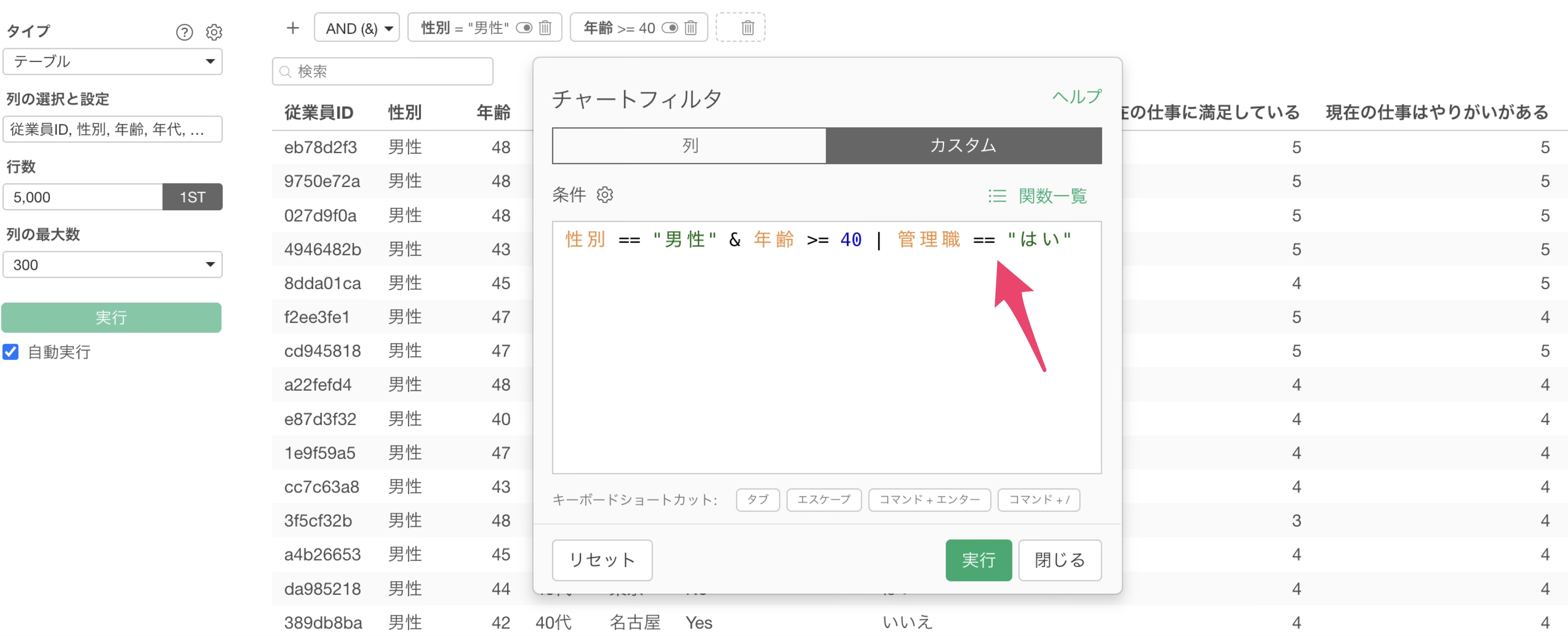Screen dimensions: 1568x636
Task: Click trash icon in the empty filter box
Action: pos(748,28)
